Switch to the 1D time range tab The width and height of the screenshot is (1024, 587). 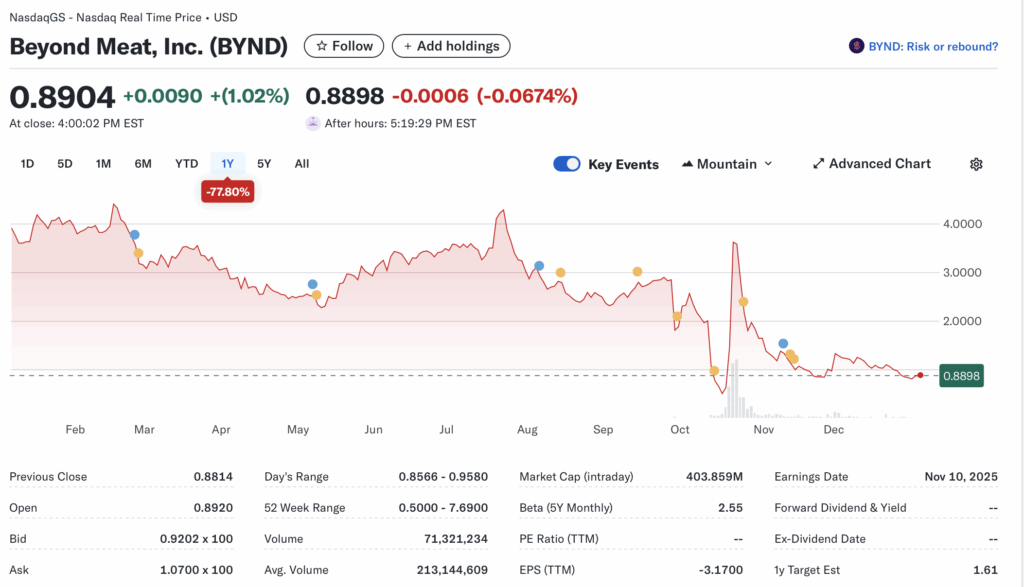(x=27, y=163)
